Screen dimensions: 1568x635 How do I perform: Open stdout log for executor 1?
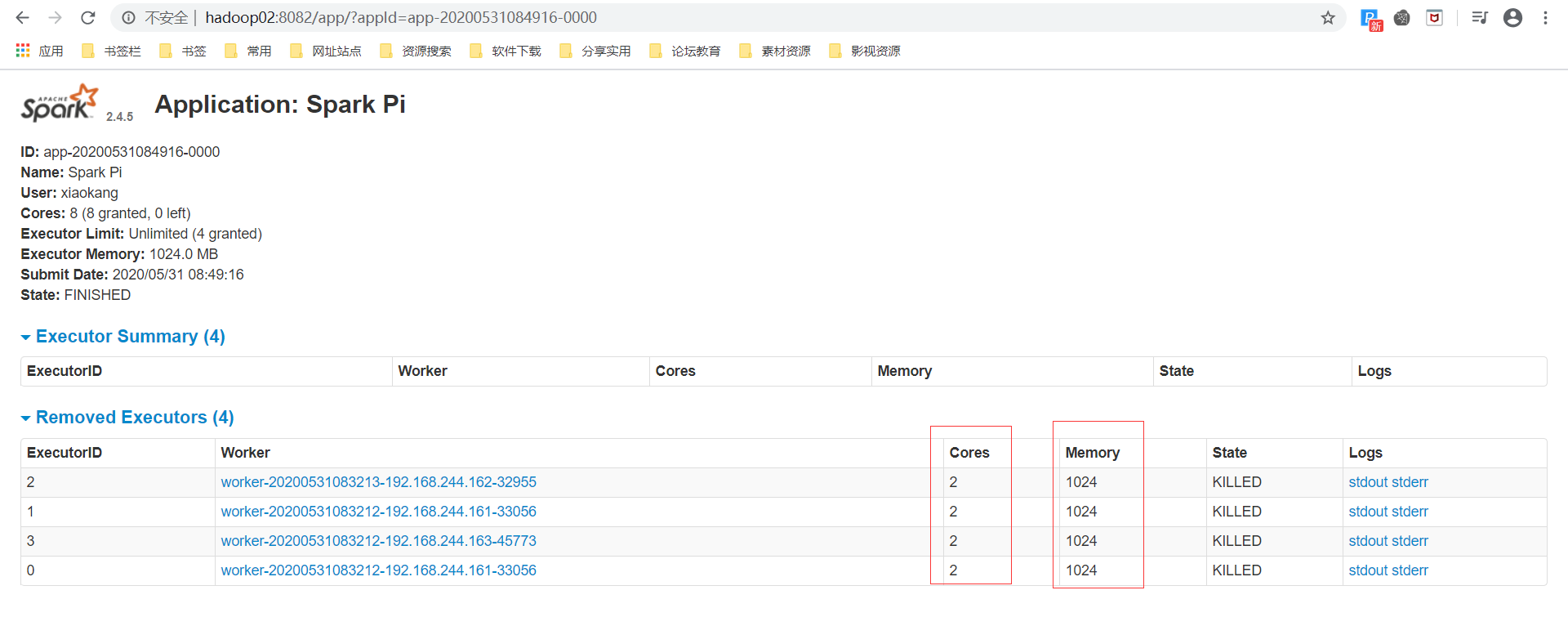point(1369,512)
